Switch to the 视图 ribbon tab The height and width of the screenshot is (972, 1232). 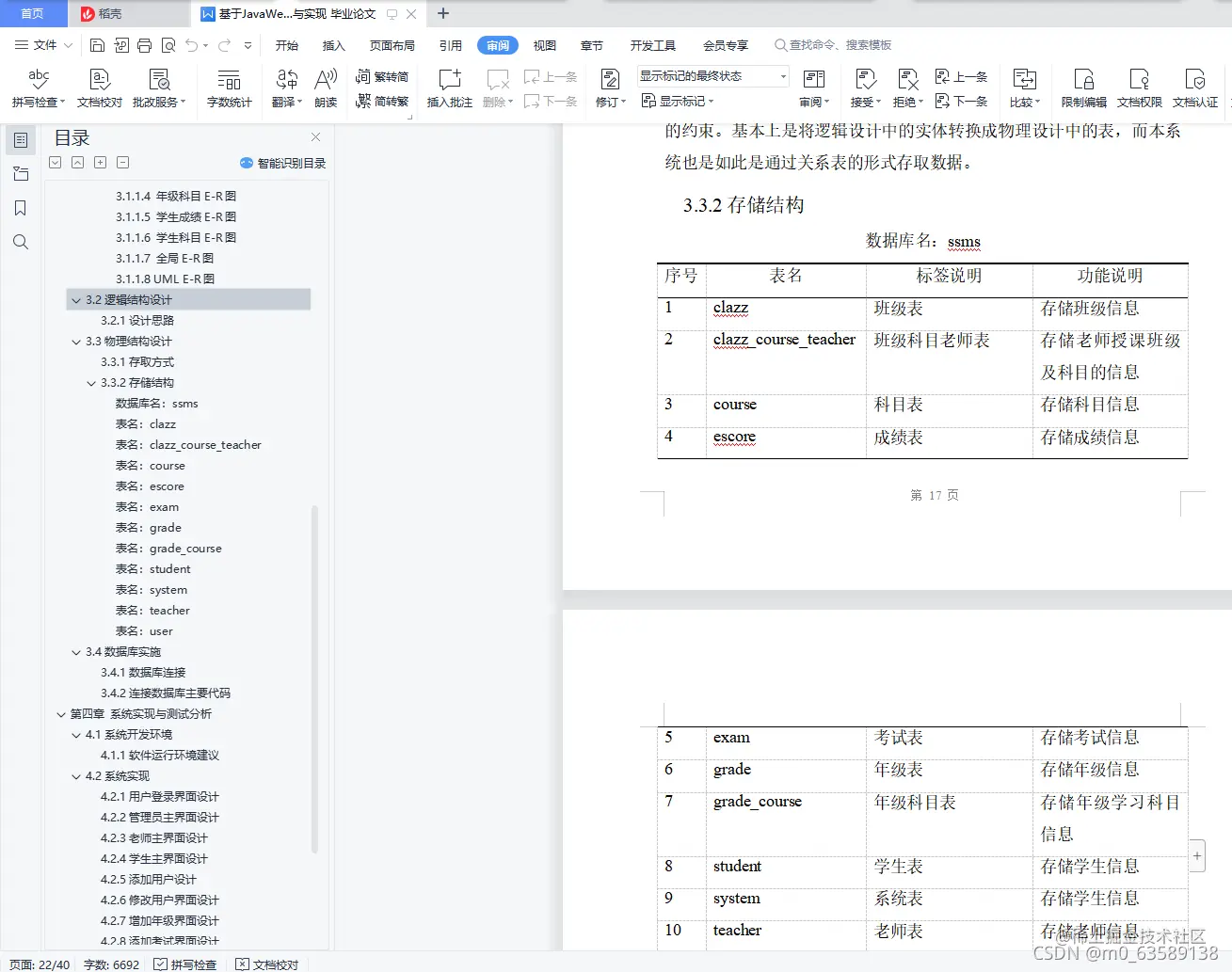[545, 45]
